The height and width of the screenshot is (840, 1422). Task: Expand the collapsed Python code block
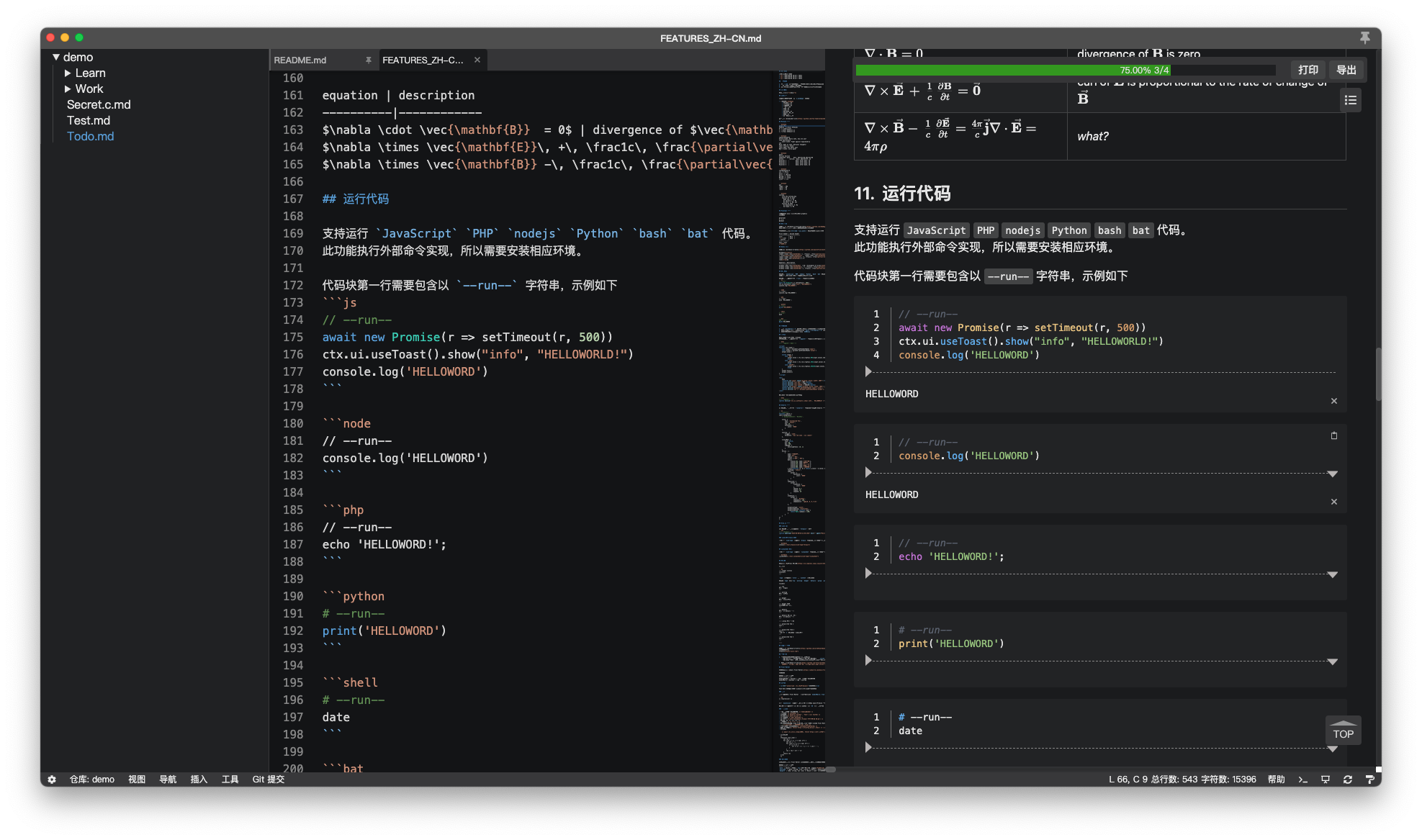pos(867,660)
